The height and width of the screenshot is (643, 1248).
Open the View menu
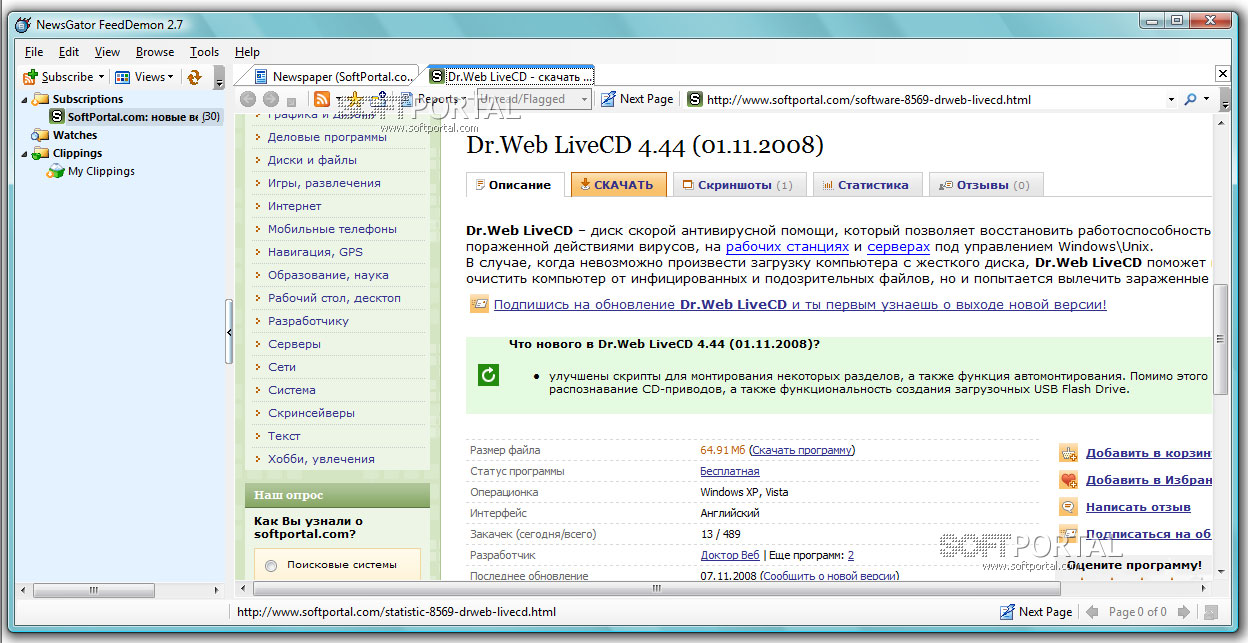pyautogui.click(x=107, y=52)
